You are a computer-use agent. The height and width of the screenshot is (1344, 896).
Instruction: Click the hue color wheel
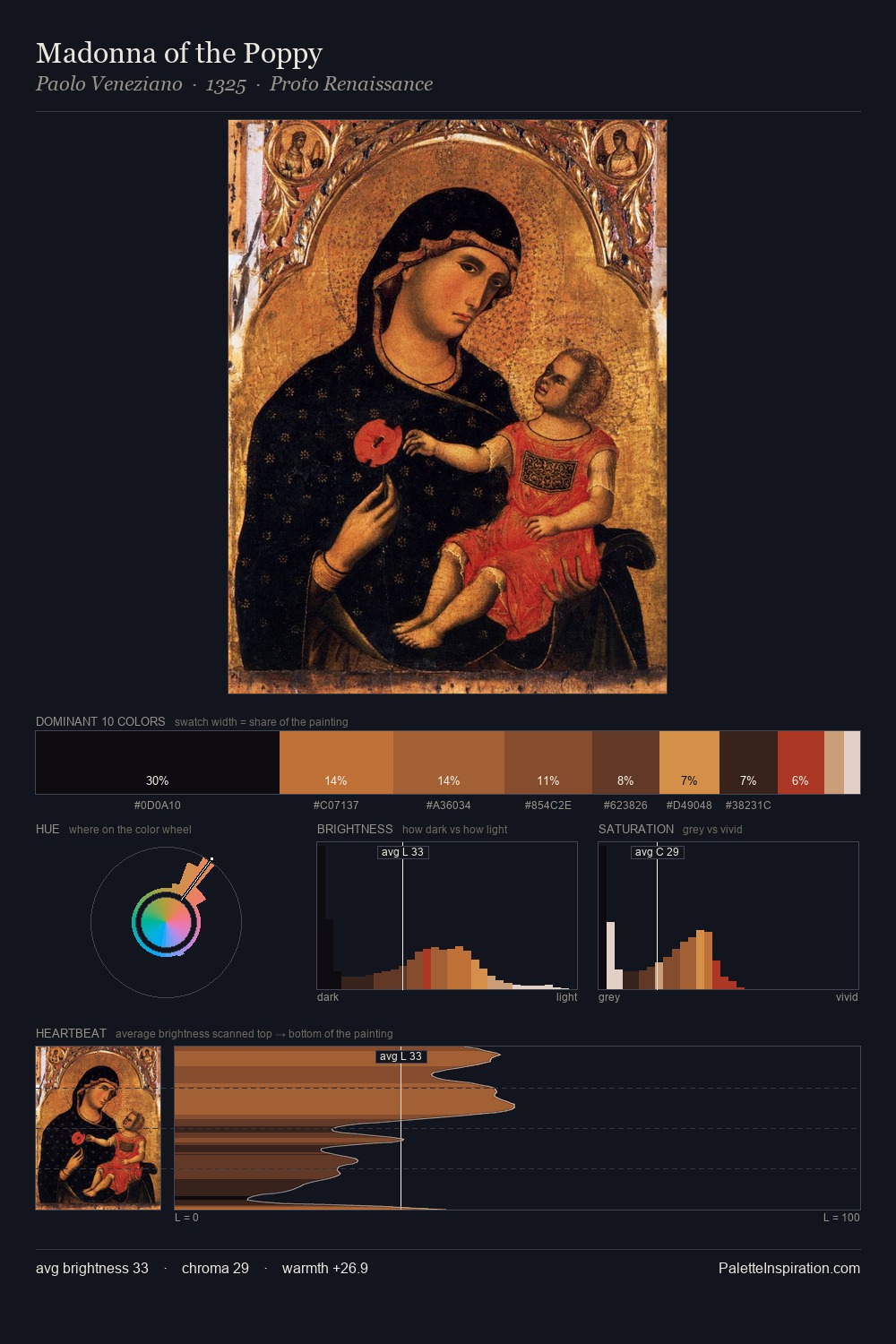[x=166, y=922]
